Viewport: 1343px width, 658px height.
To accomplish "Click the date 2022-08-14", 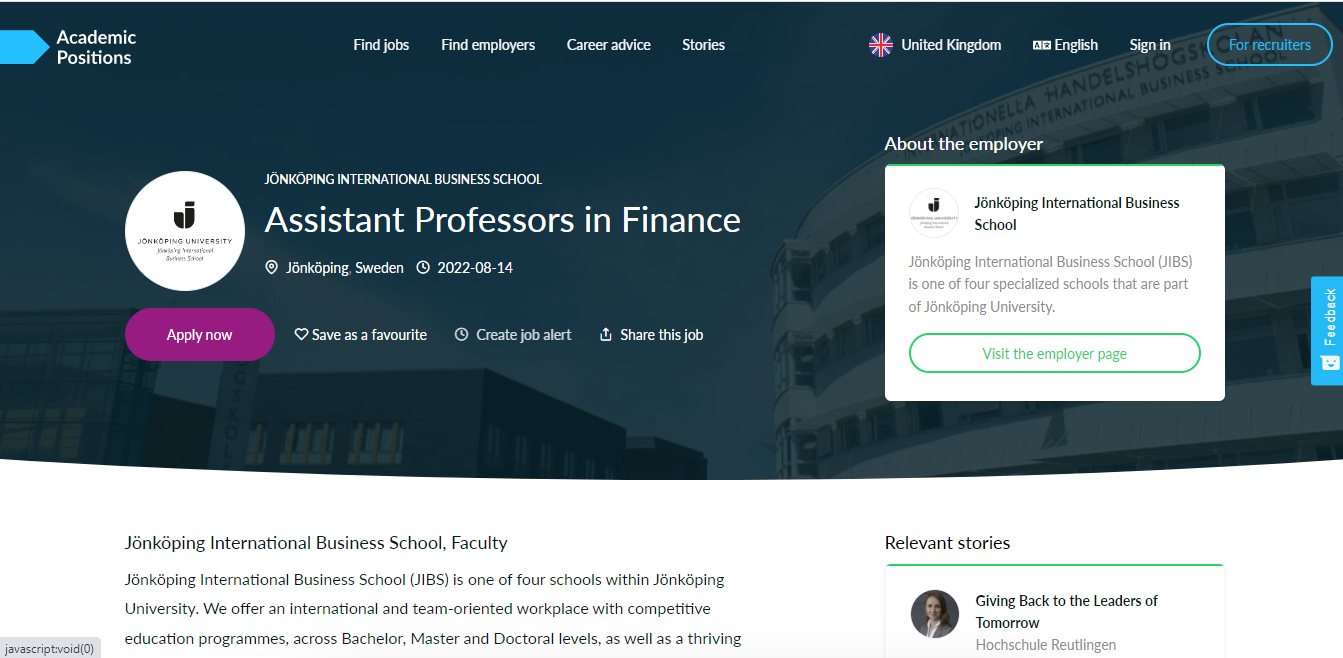I will pyautogui.click(x=475, y=268).
